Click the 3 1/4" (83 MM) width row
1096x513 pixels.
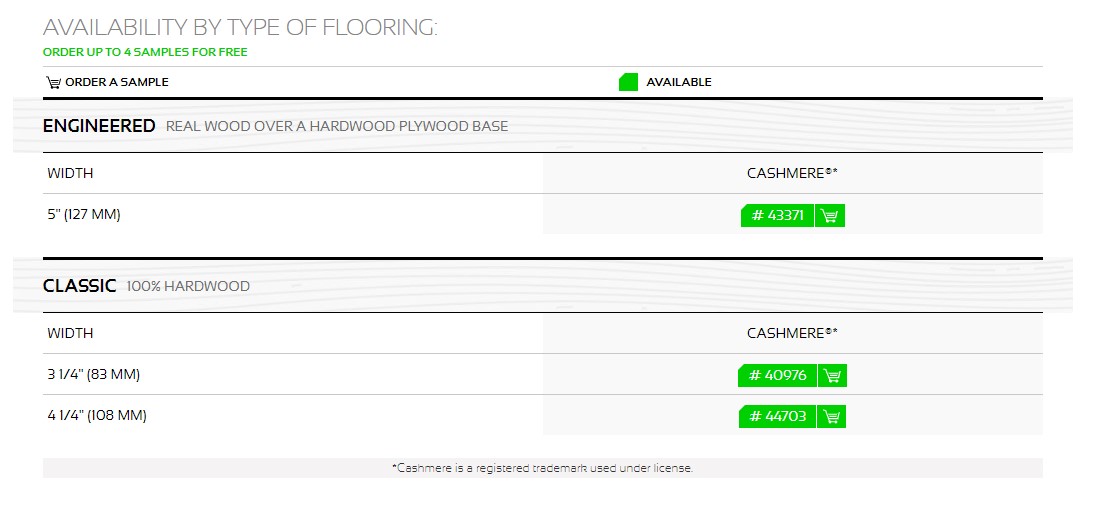(x=542, y=375)
